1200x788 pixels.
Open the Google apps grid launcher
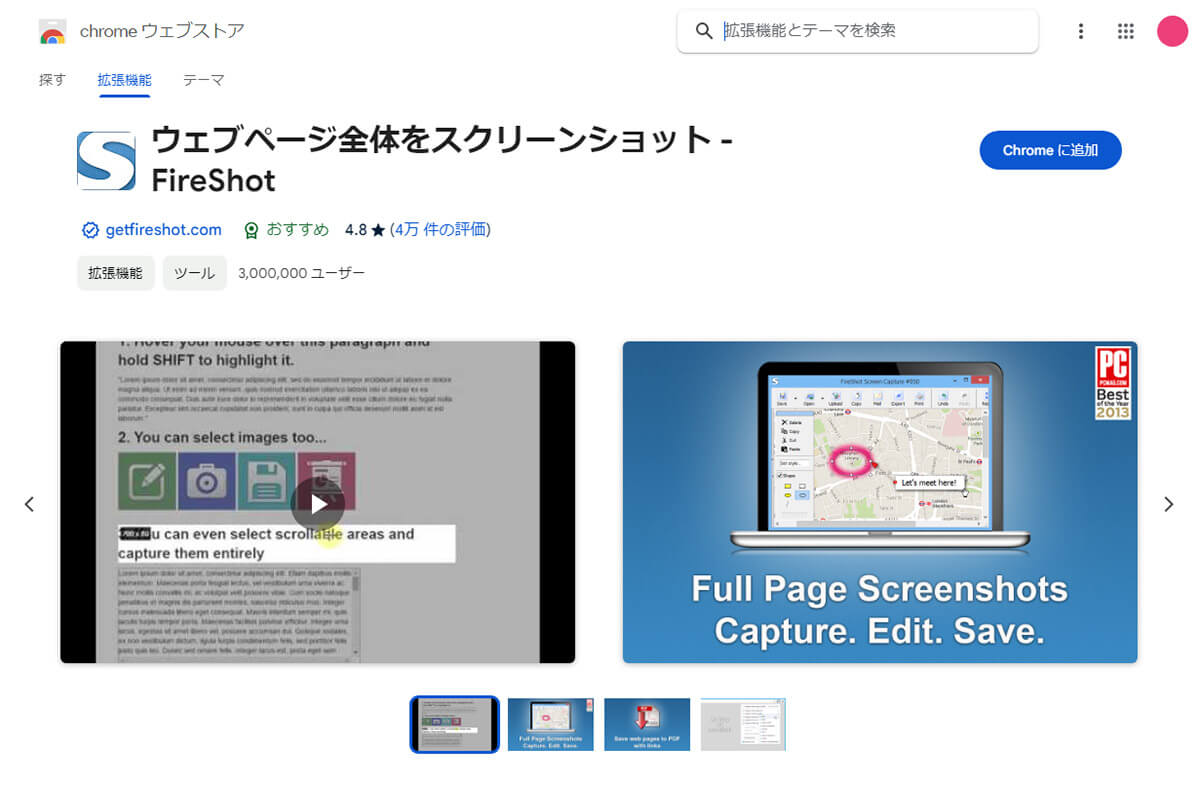[1126, 31]
